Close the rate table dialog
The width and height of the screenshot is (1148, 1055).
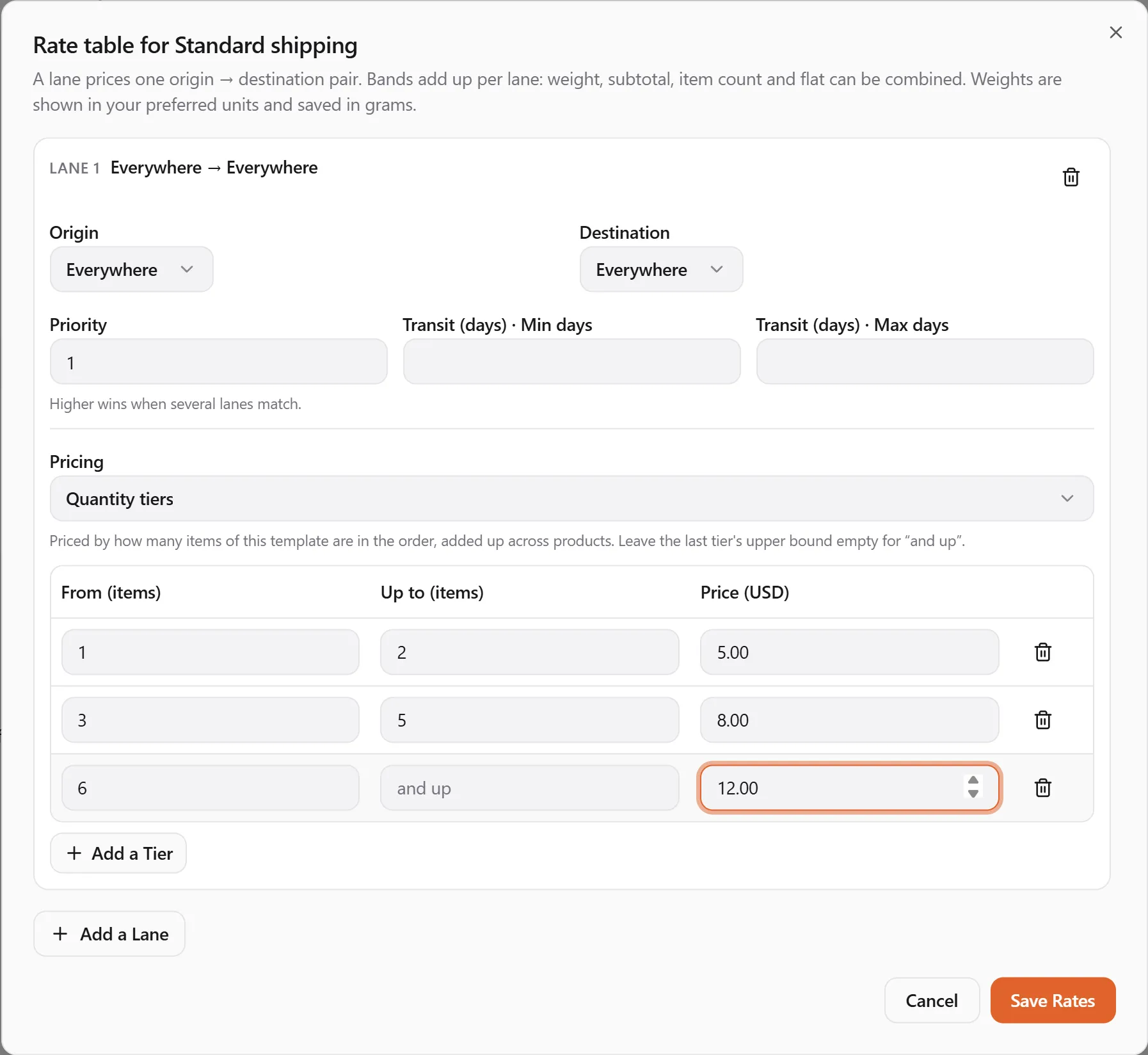tap(1115, 33)
